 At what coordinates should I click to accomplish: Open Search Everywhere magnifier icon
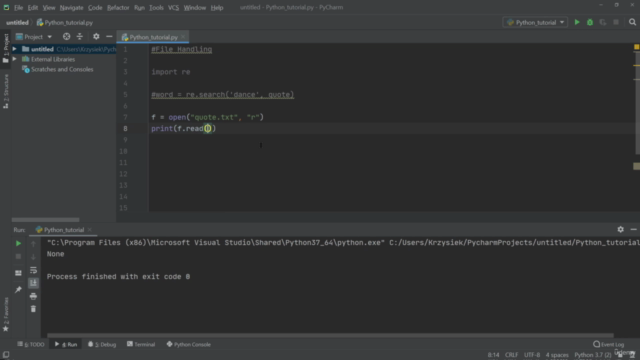coord(632,22)
